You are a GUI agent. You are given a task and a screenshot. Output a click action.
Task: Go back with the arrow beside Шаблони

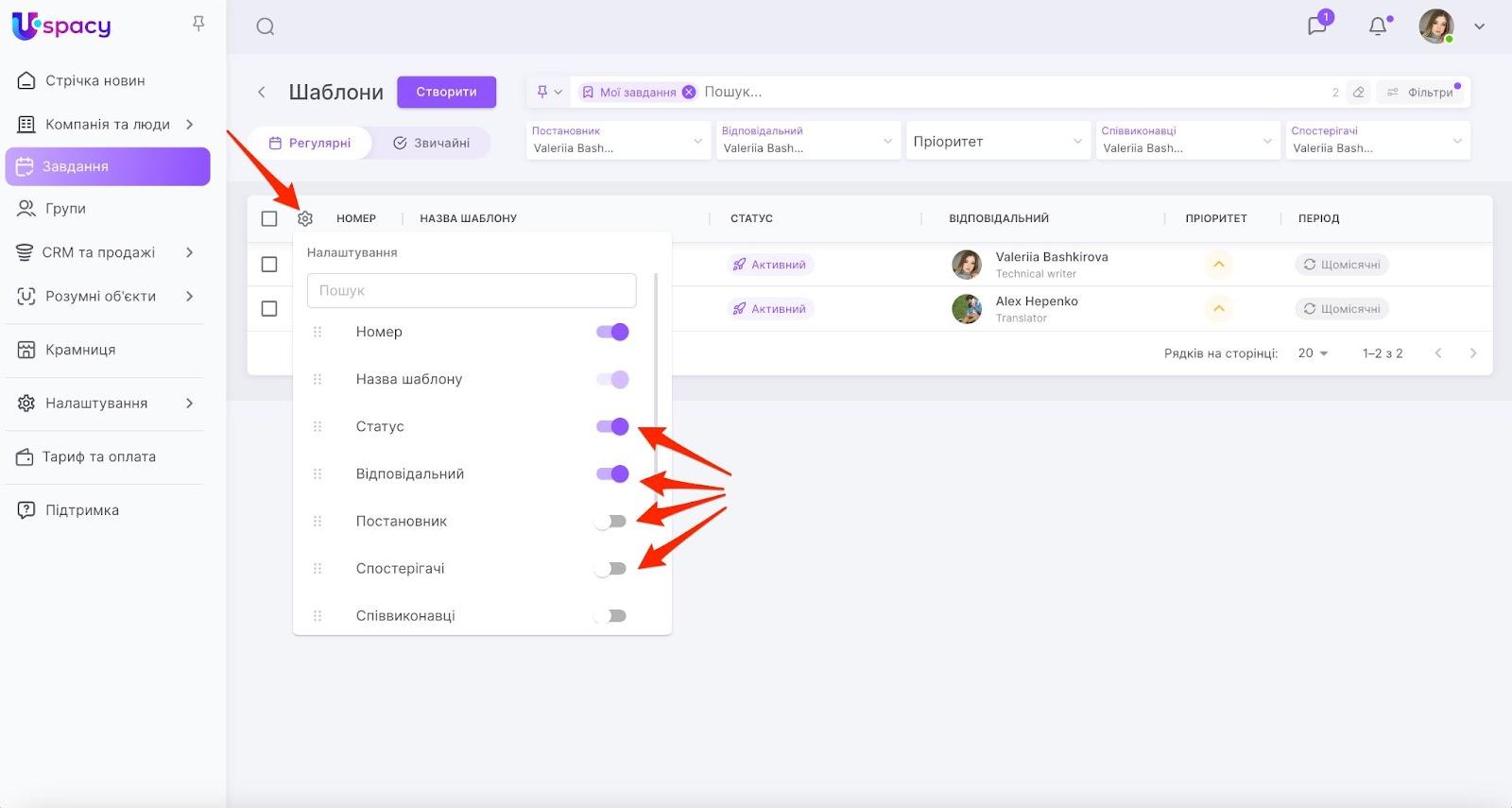pos(262,92)
